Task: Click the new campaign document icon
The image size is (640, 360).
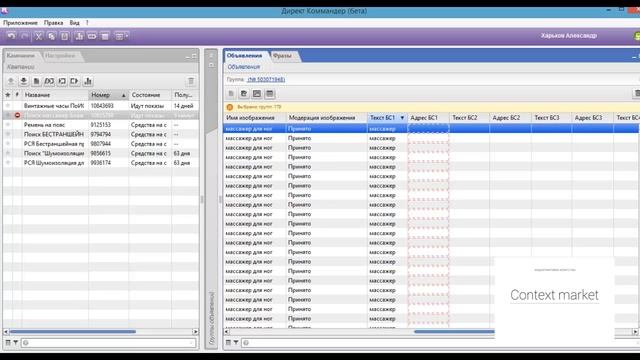Action: coord(36,81)
